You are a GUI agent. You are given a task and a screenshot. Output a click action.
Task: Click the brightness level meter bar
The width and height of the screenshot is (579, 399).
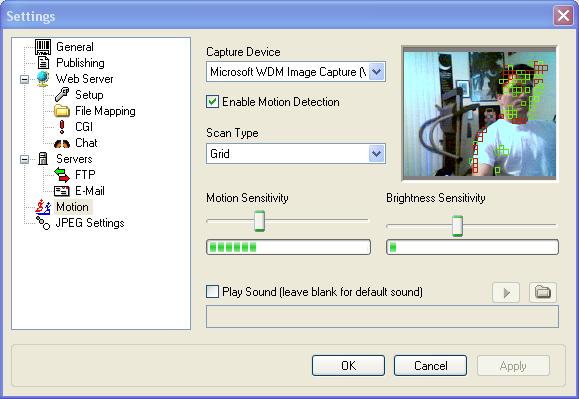(x=472, y=247)
